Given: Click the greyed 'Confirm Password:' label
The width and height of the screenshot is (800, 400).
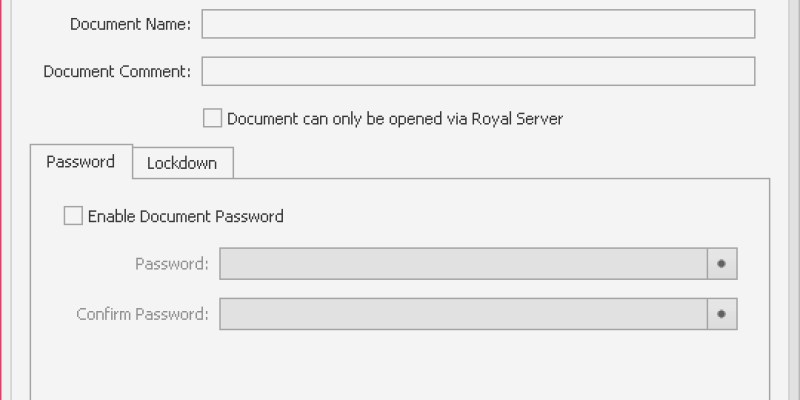Looking at the screenshot, I should (142, 314).
